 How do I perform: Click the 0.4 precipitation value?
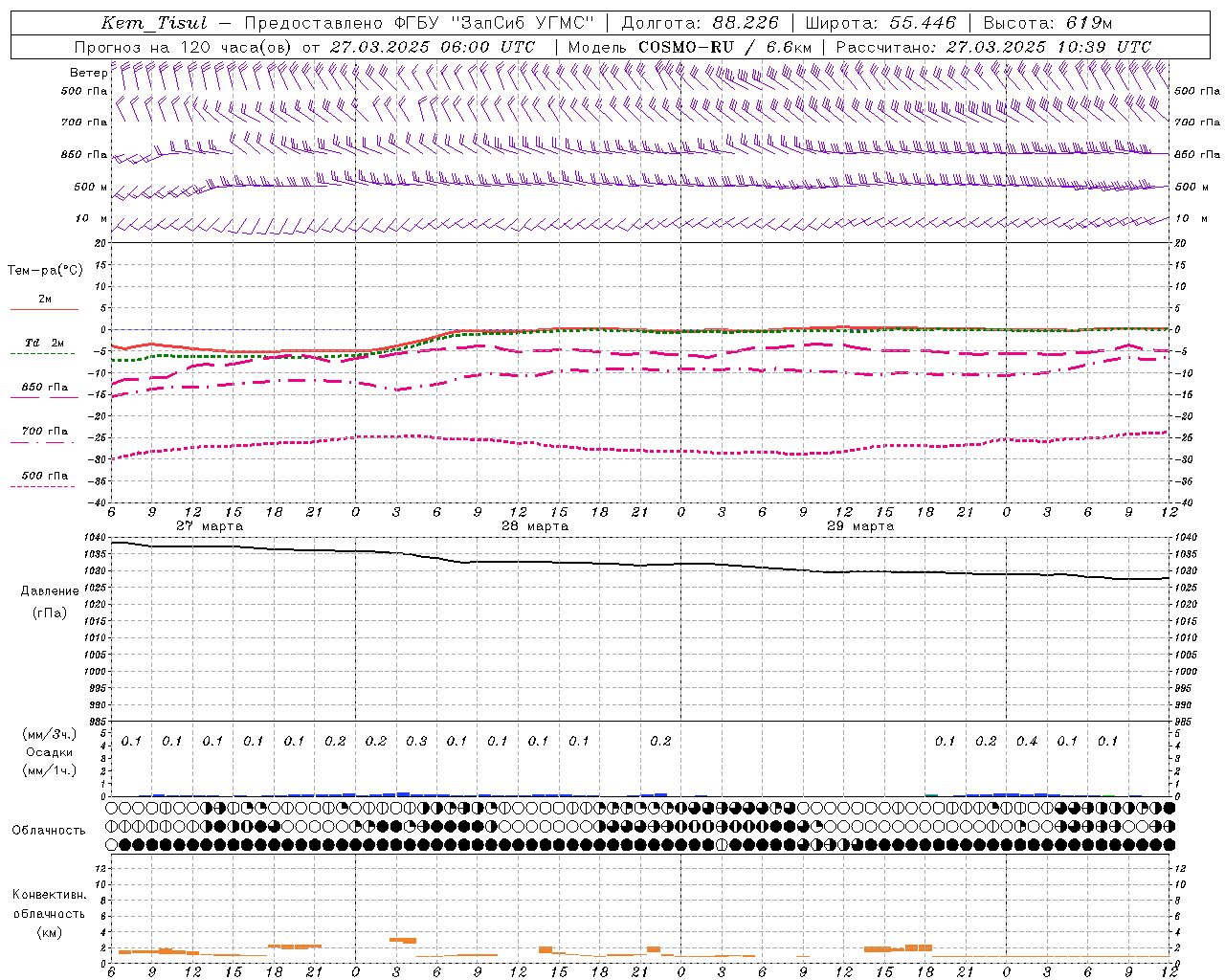click(x=1027, y=741)
